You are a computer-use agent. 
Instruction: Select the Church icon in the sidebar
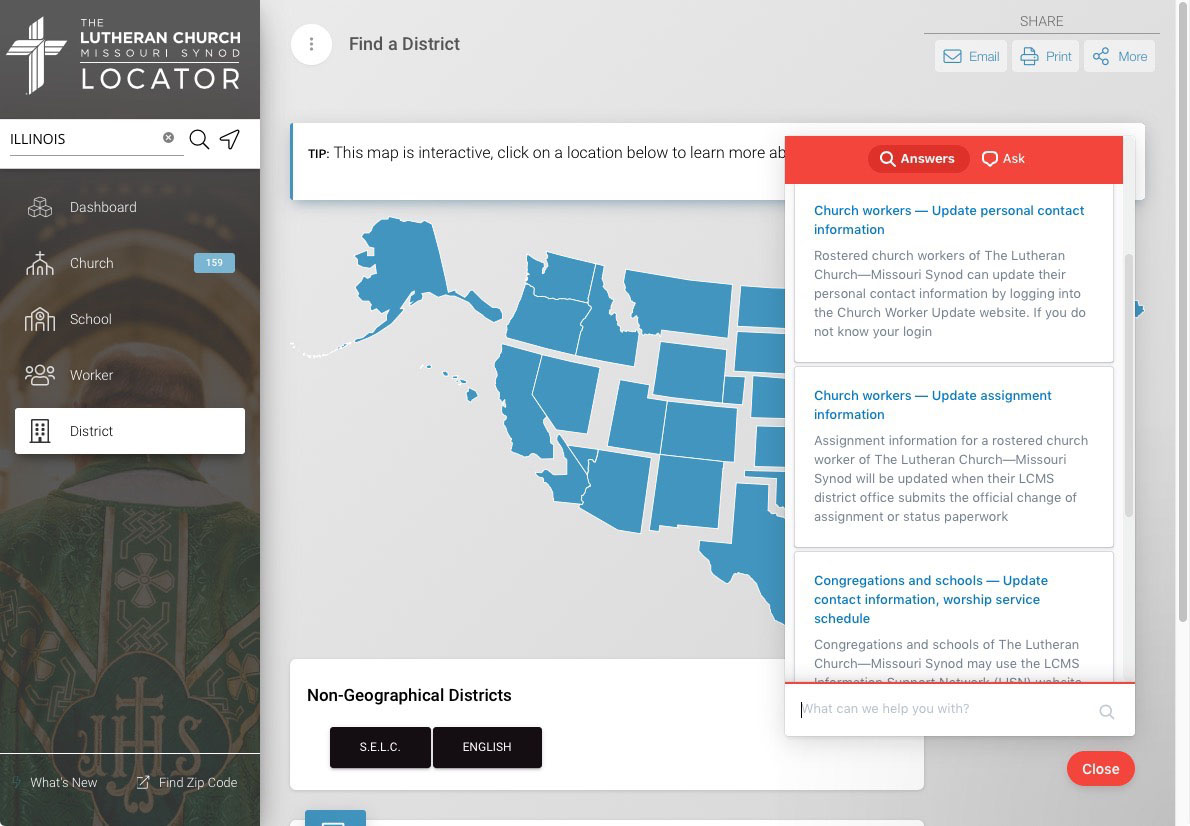pos(92,263)
